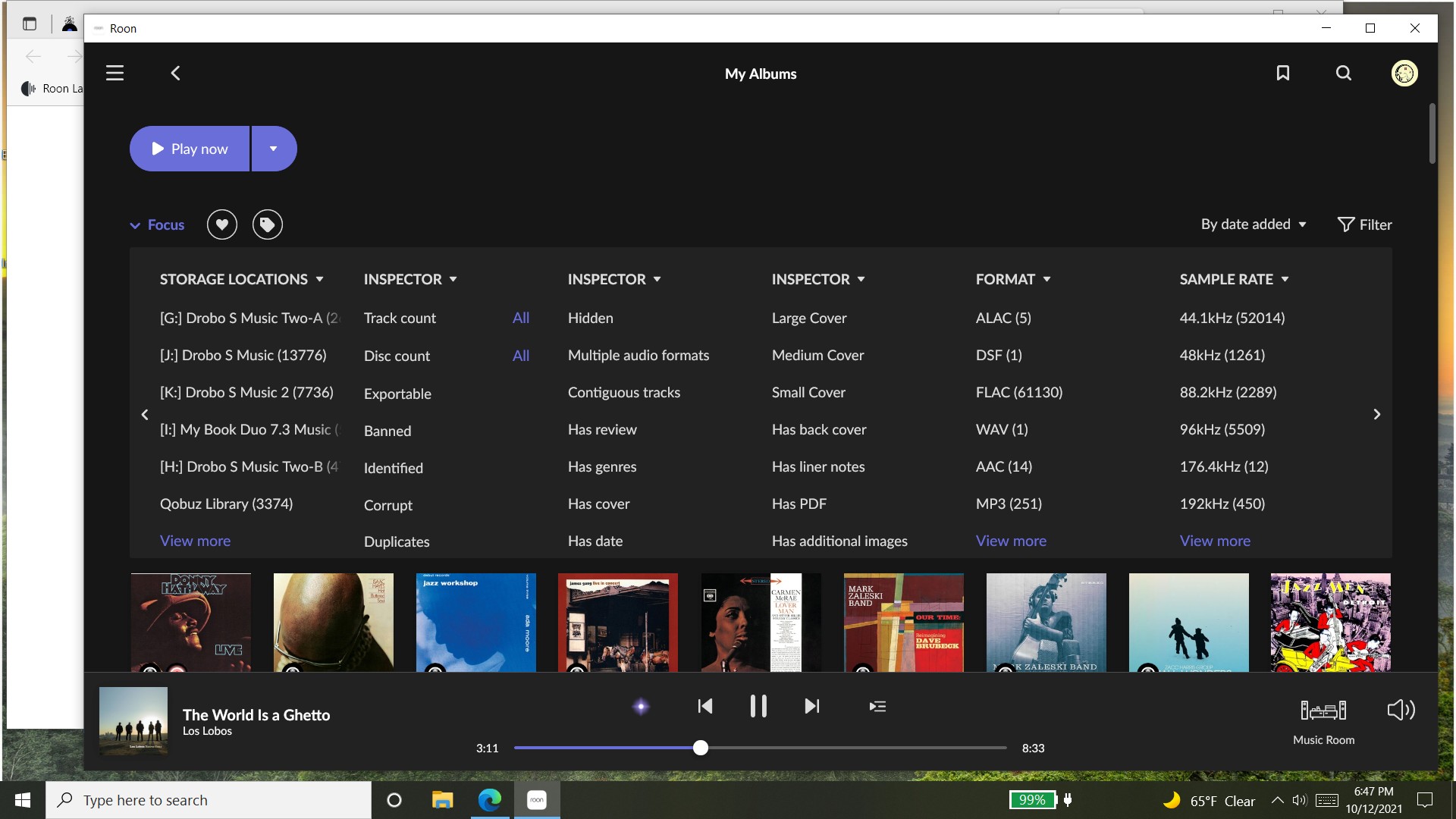
Task: Open the search magnifier icon
Action: pos(1343,74)
